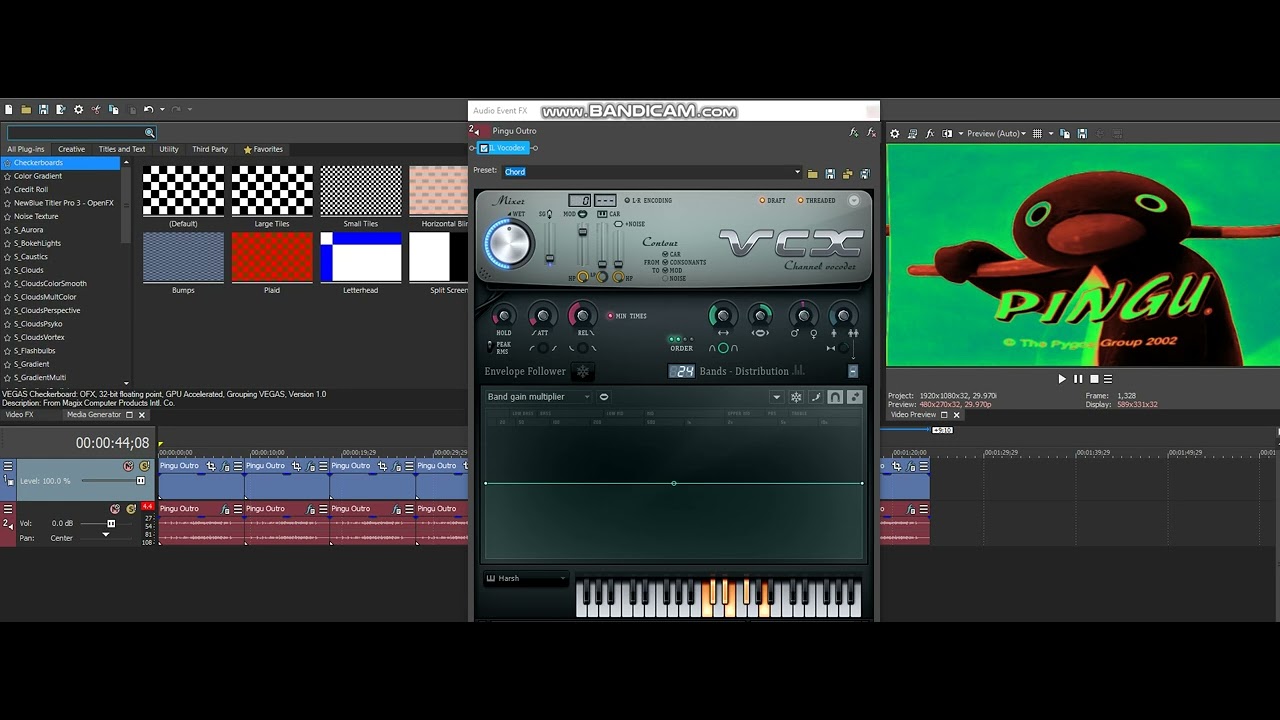Viewport: 1280px width, 720px height.
Task: Click the plug-in search magnifier icon
Action: coord(149,133)
